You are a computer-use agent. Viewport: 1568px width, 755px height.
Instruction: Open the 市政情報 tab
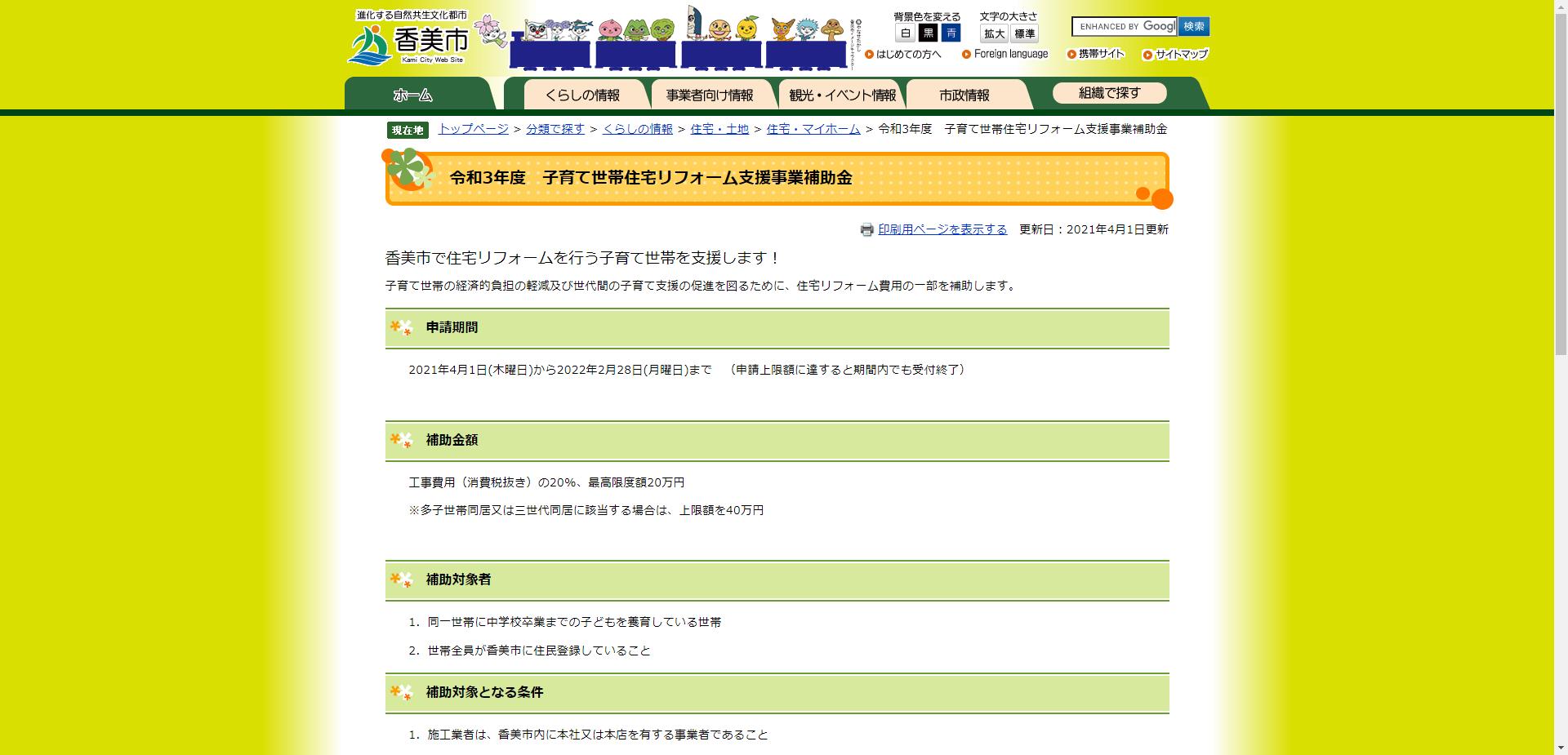tap(964, 95)
